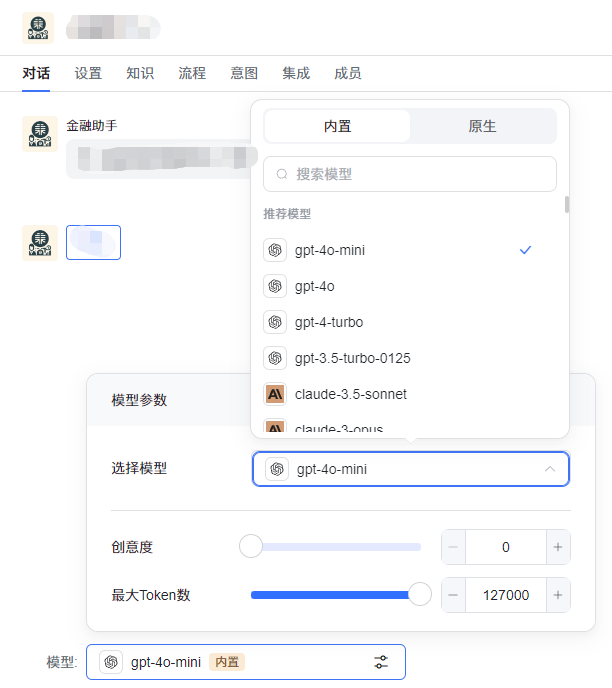Decrease 最大Token数 with the minus button
This screenshot has width=612, height=688.
click(x=453, y=595)
